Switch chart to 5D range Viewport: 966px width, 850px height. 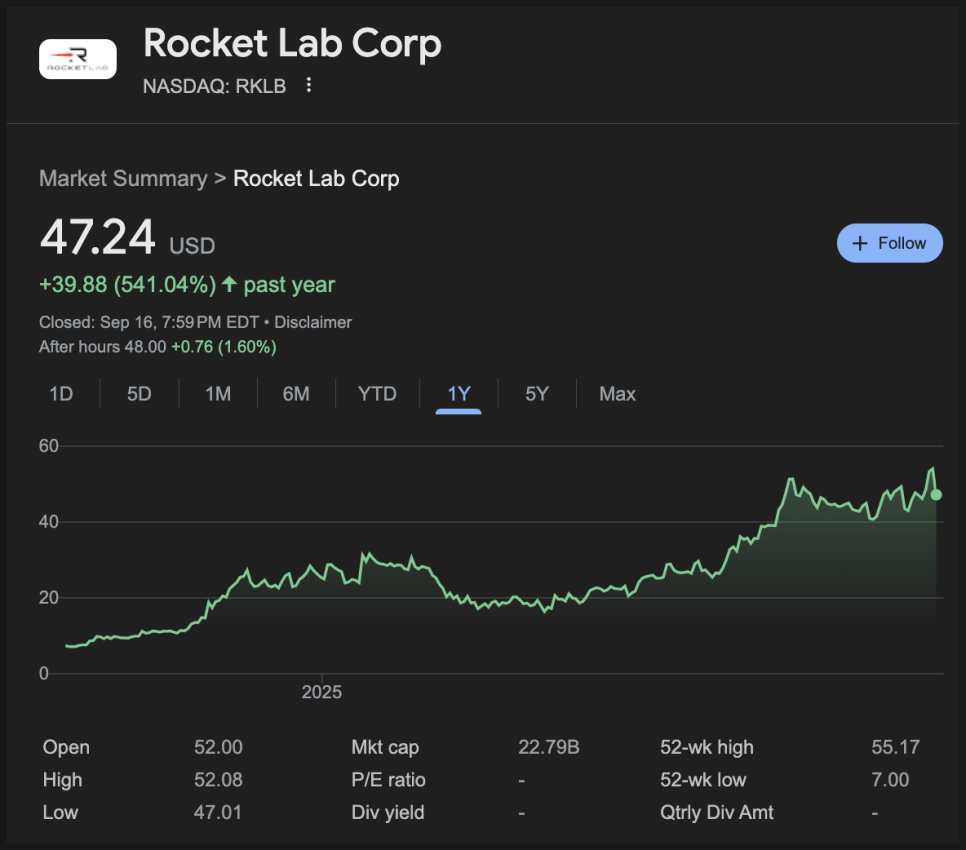click(x=139, y=394)
